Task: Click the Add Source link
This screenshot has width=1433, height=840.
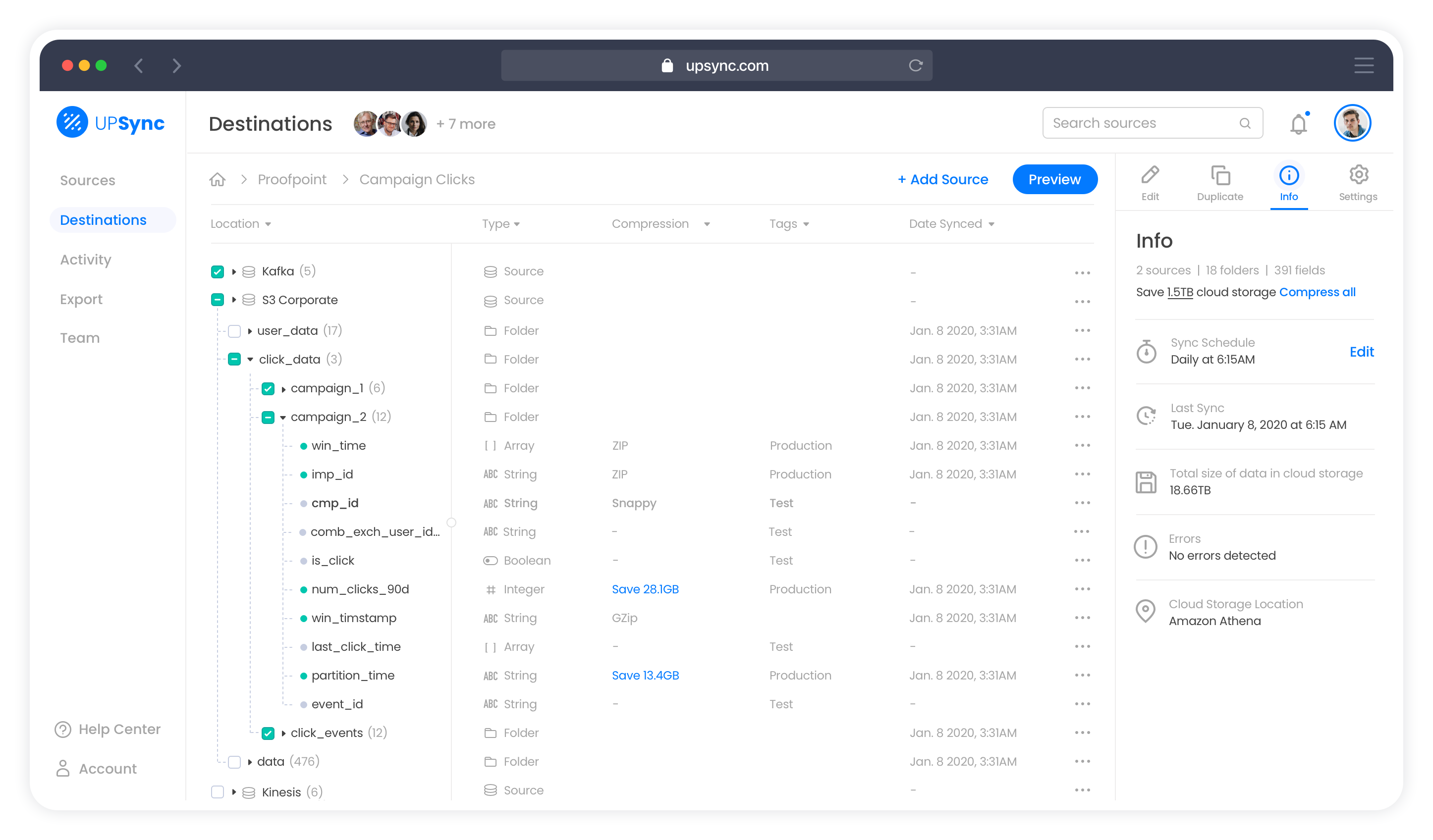Action: [942, 180]
